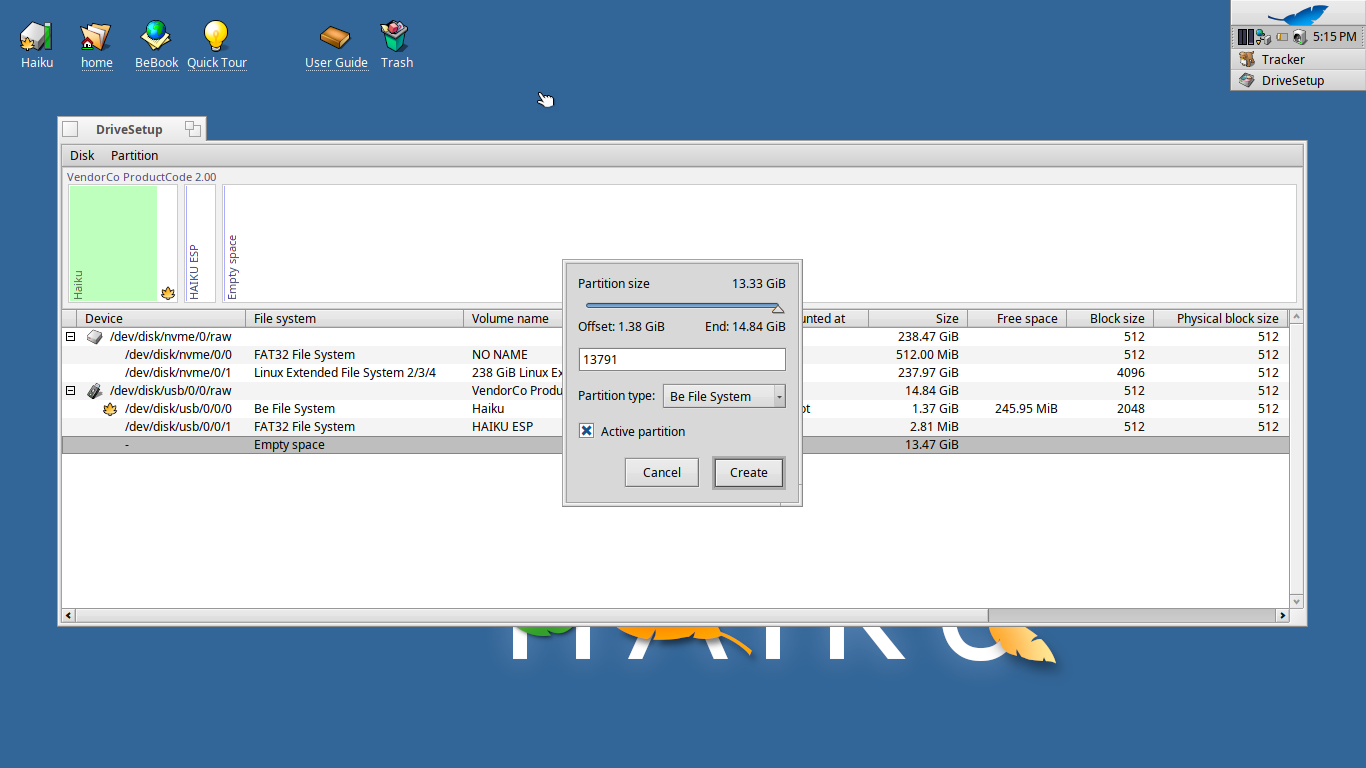
Task: Click the Create button
Action: point(748,473)
